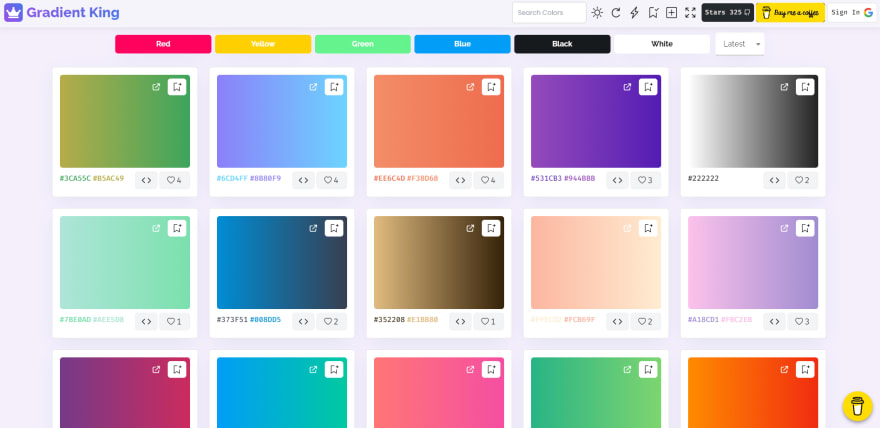The height and width of the screenshot is (428, 880).
Task: Select the Yellow color filter
Action: coord(263,44)
